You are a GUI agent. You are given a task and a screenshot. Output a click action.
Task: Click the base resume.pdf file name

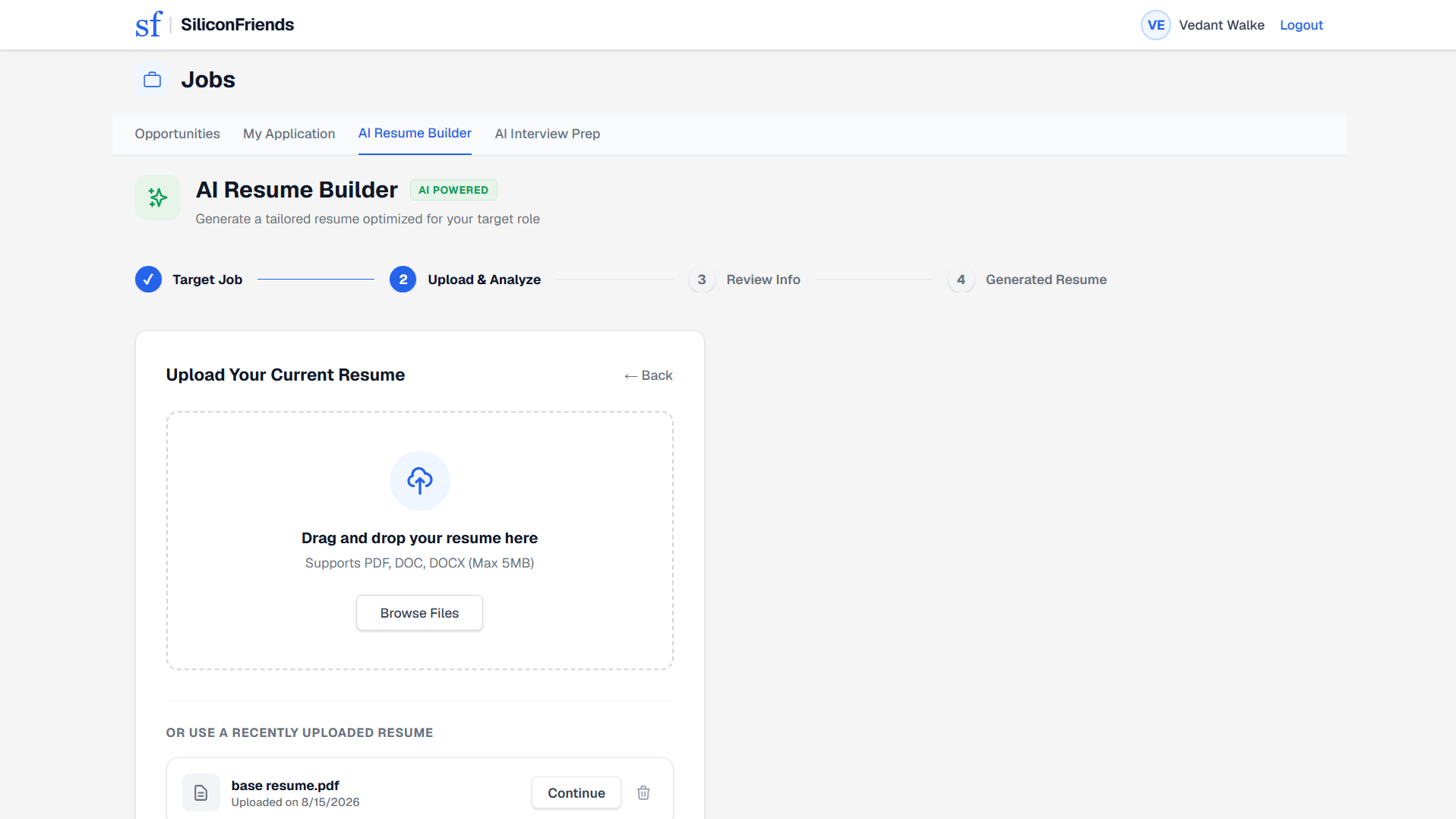click(x=285, y=786)
